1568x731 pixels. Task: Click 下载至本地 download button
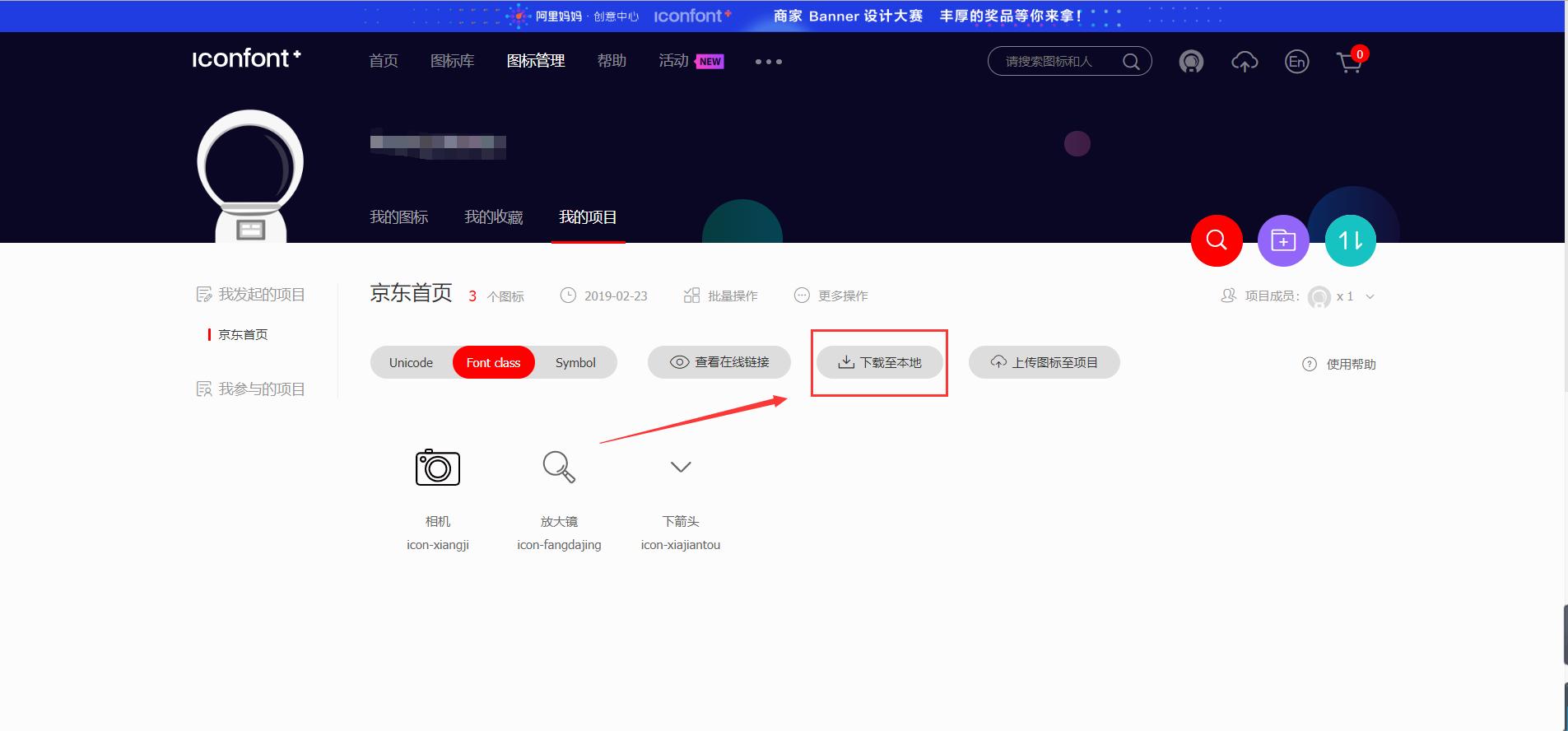click(x=879, y=363)
